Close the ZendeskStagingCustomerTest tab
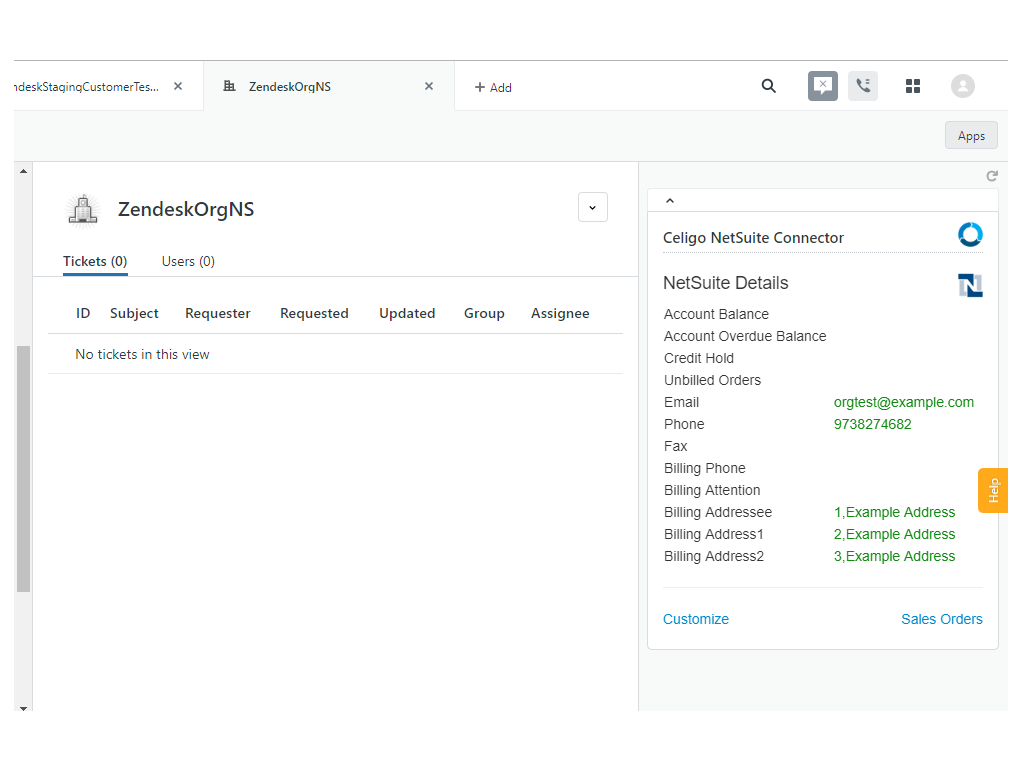The width and height of the screenshot is (1024, 768). point(178,86)
